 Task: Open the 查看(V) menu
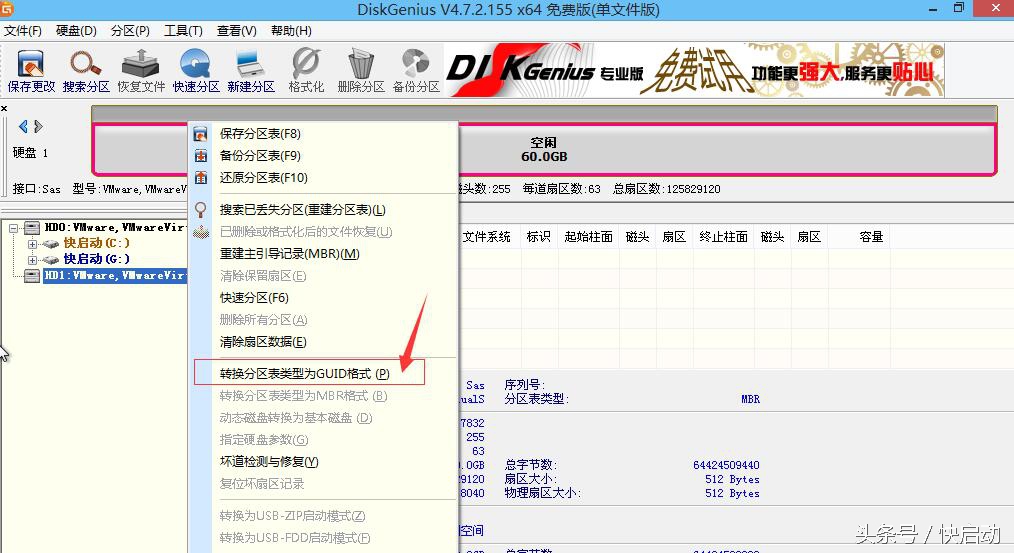click(x=237, y=31)
